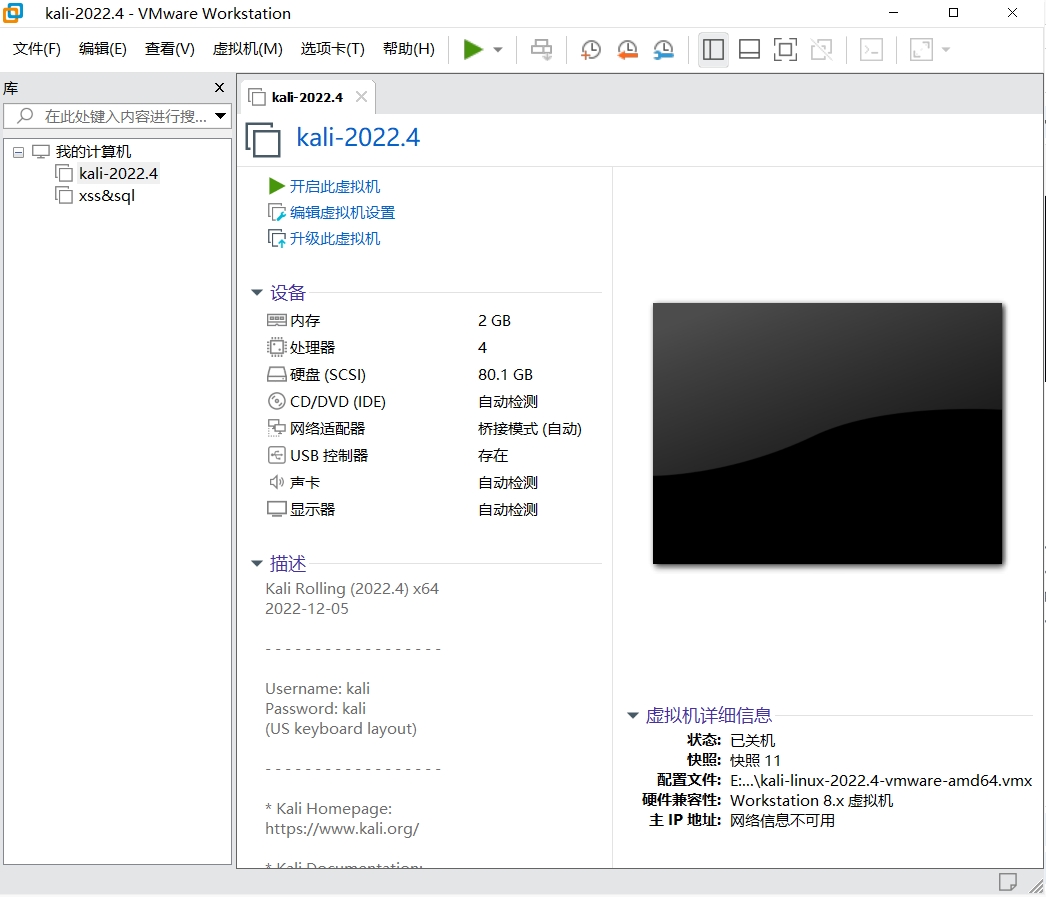Click the 内存 memory device icon

coord(276,320)
